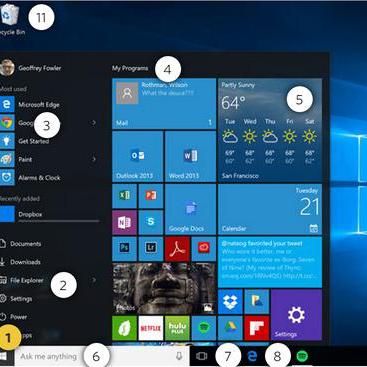Image resolution: width=367 pixels, height=367 pixels.
Task: Open Spotify from the taskbar
Action: tap(302, 356)
